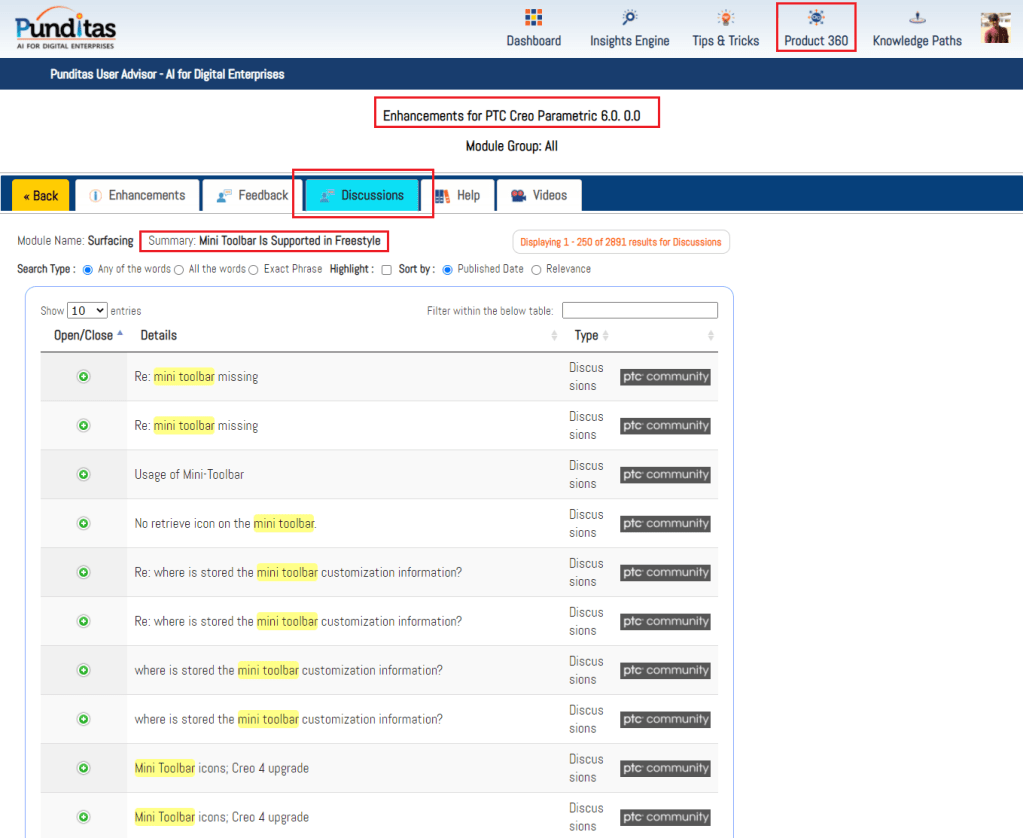Select 'Exact Phrase' search type
Image resolution: width=1023 pixels, height=838 pixels.
point(254,269)
